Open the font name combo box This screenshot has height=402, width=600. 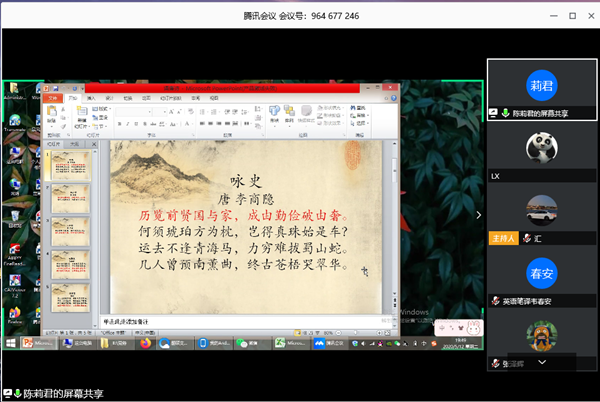click(x=134, y=112)
